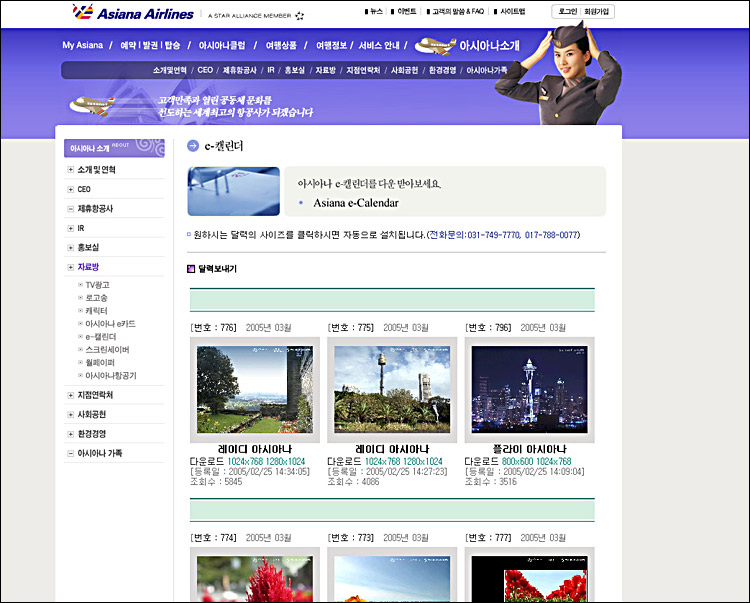Open the 아시아나클럽 menu
The width and height of the screenshot is (750, 603).
click(222, 45)
